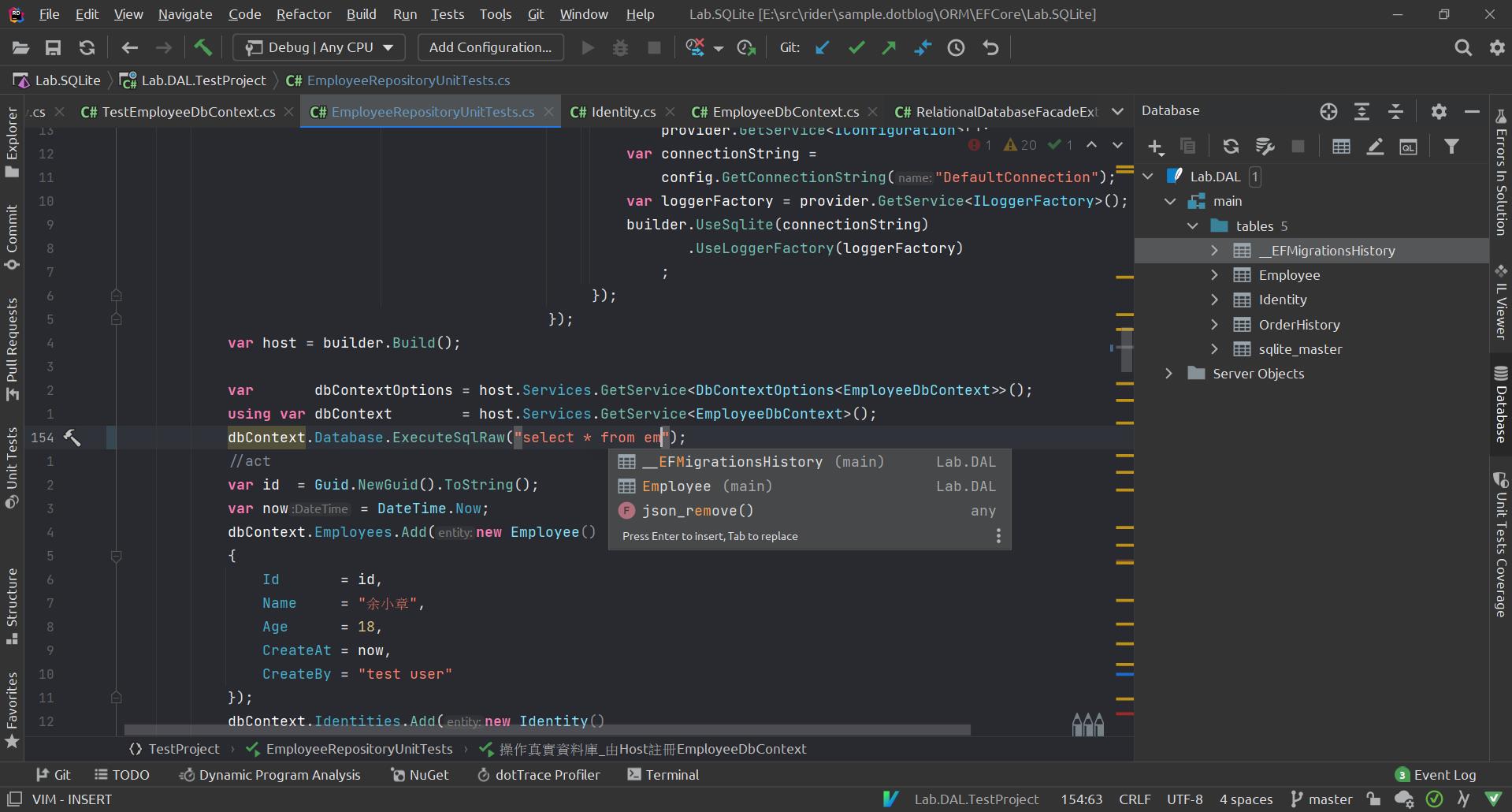Open the Data source properties icon in the Database panel

pyautogui.click(x=1265, y=147)
